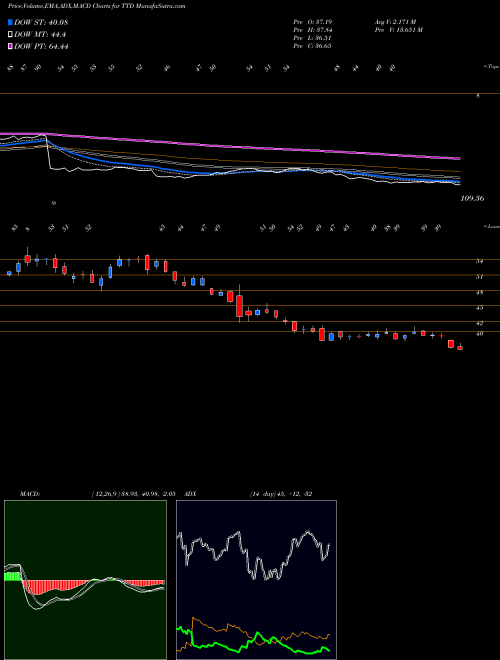The height and width of the screenshot is (660, 500).
Task: Open the MACD histogram chart panel
Action: [85, 580]
